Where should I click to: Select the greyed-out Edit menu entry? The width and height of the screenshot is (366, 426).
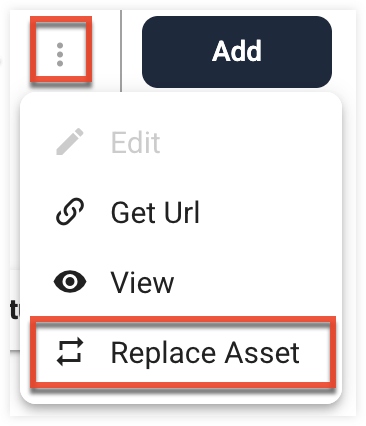coord(181,142)
